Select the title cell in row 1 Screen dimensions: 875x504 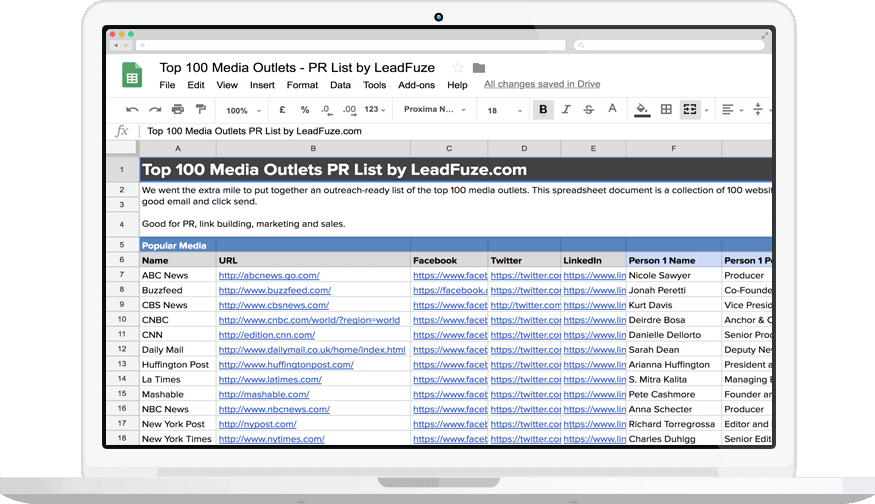point(455,170)
